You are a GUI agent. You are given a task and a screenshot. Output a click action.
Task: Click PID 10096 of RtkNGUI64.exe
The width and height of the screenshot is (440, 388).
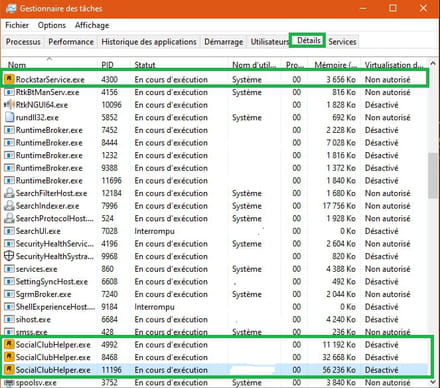click(x=111, y=105)
